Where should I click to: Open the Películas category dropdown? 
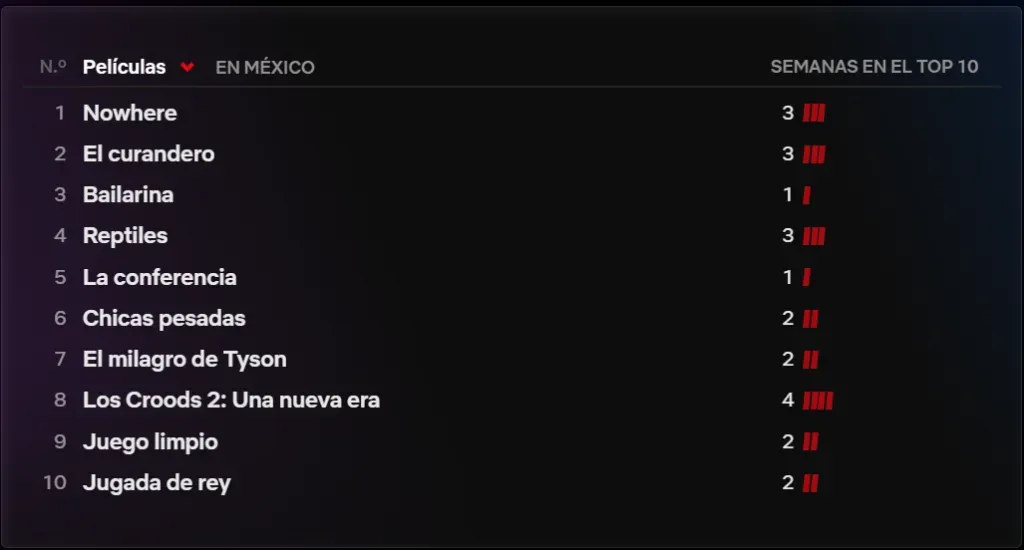tap(125, 67)
